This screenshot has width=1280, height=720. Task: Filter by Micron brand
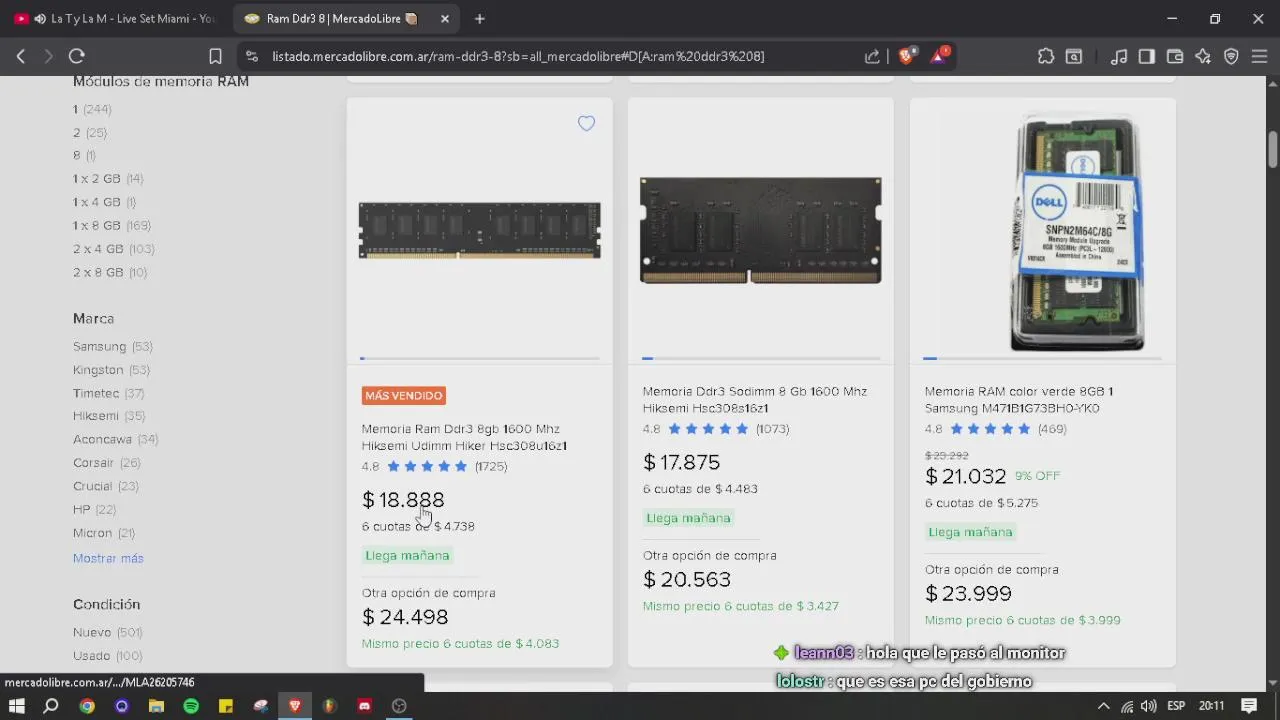click(103, 533)
